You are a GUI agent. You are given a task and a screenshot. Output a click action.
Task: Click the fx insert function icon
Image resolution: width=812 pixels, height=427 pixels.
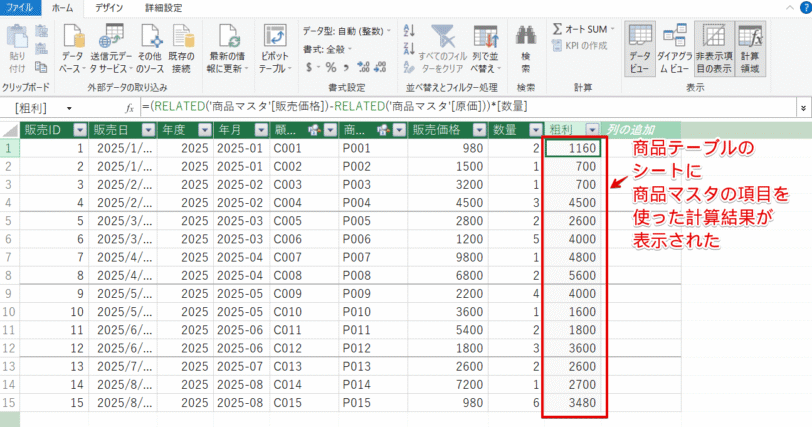(x=129, y=108)
